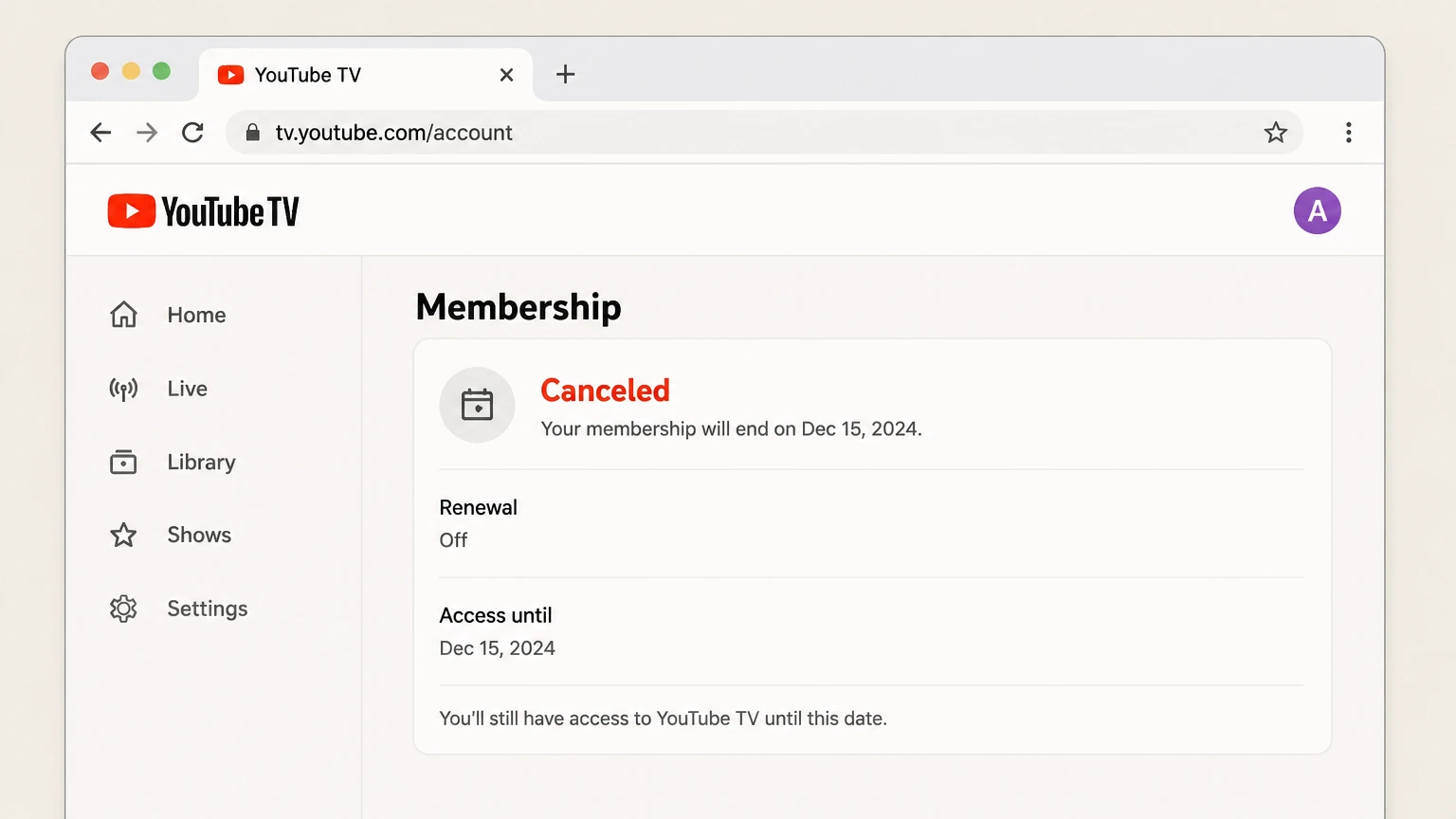Viewport: 1456px width, 819px height.
Task: Click the membership calendar icon
Action: [x=477, y=405]
